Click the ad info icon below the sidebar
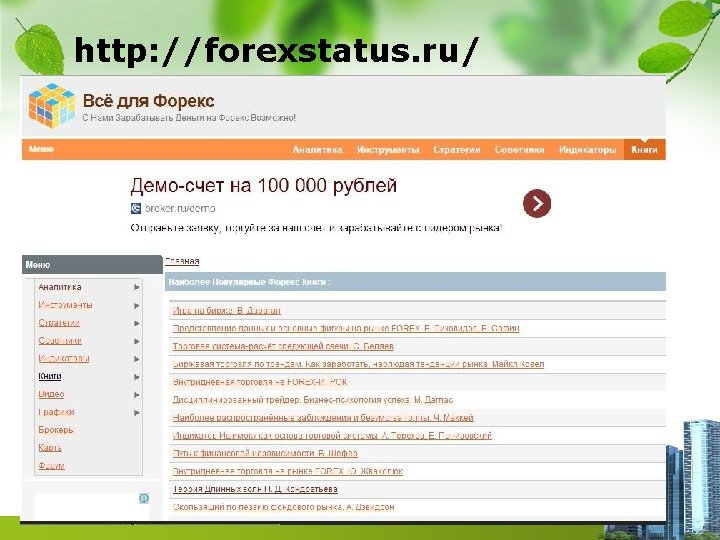The width and height of the screenshot is (720, 540). coord(144,498)
